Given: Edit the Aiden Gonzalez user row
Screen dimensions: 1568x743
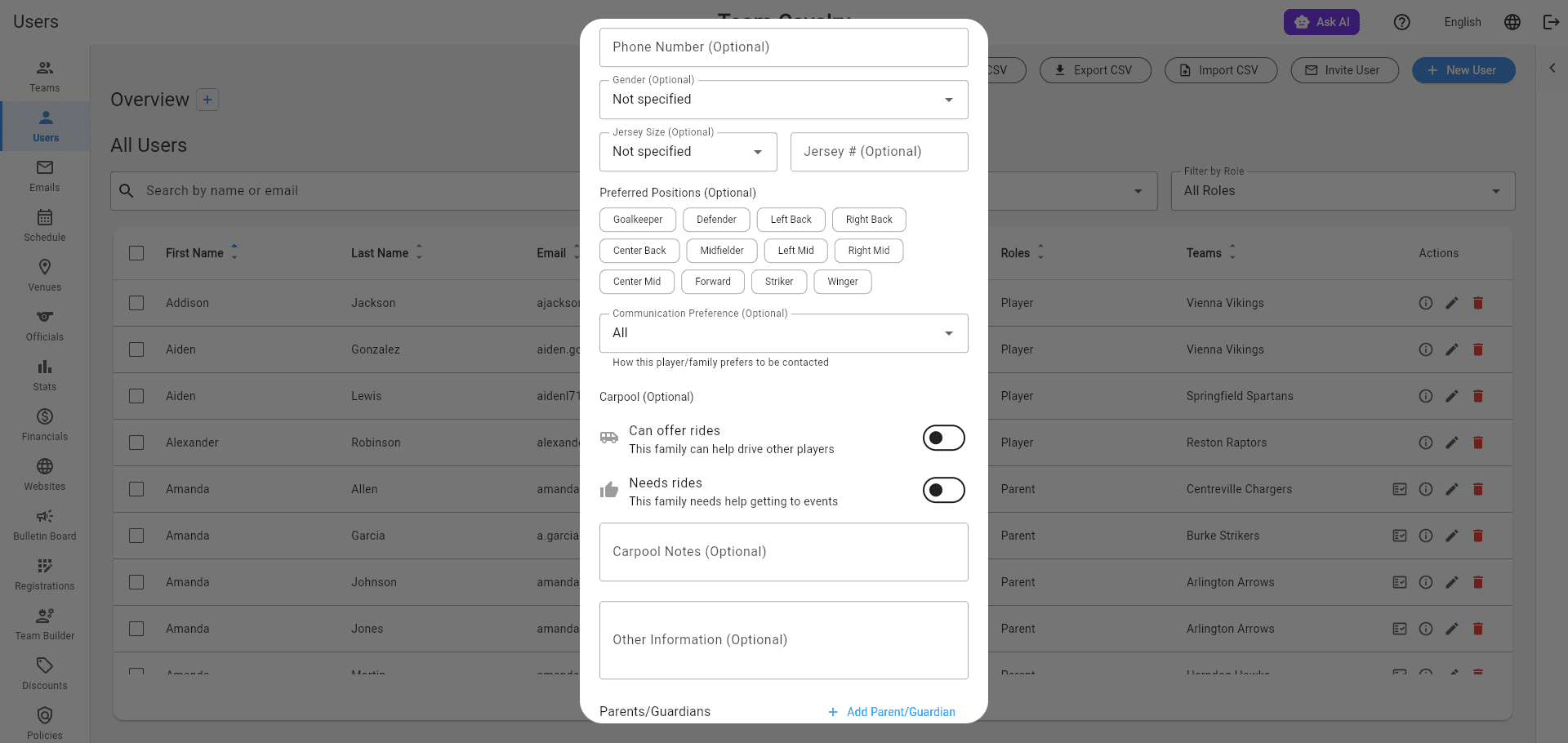Looking at the screenshot, I should (1452, 349).
